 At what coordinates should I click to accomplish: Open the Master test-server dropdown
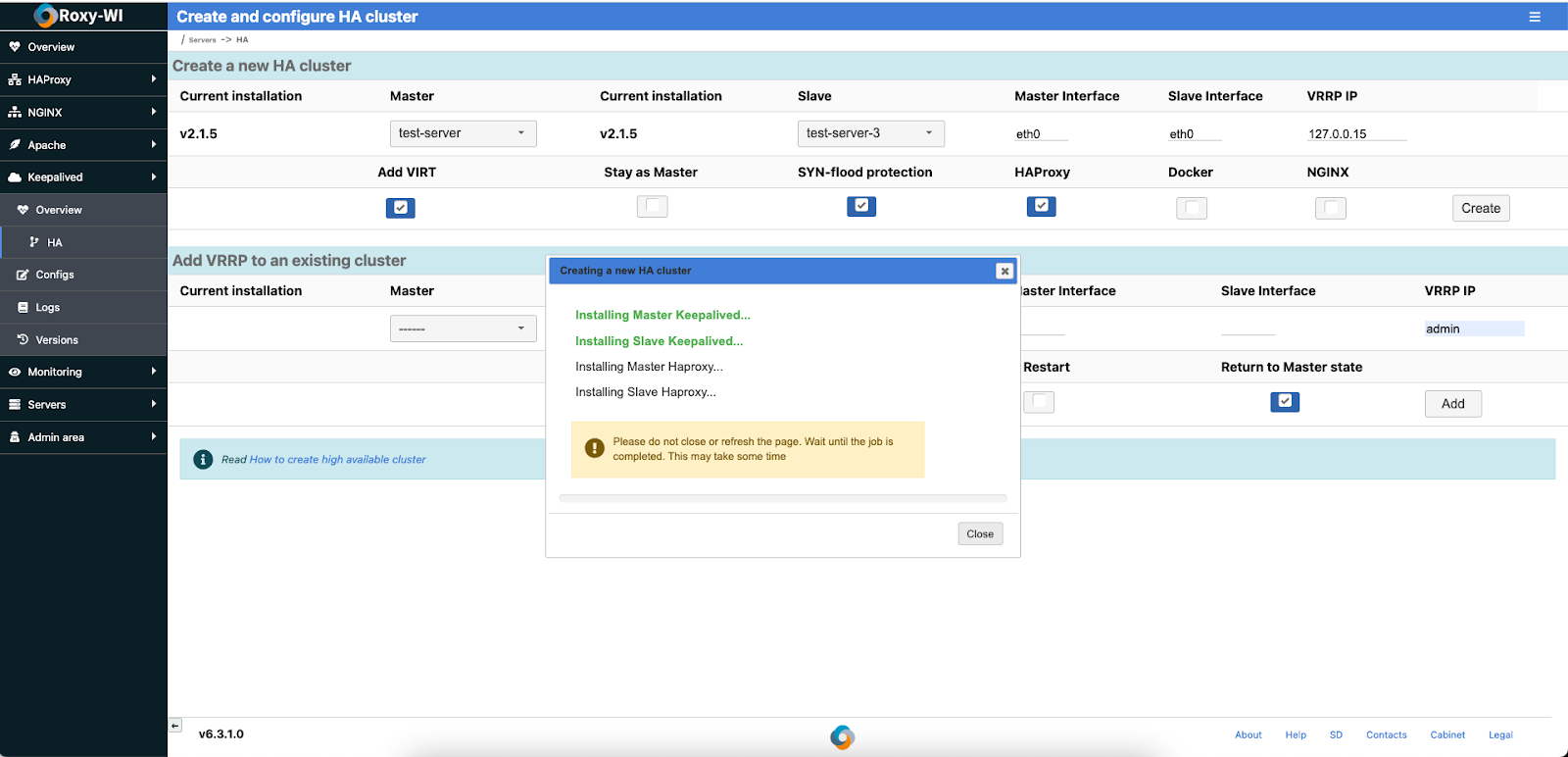463,133
